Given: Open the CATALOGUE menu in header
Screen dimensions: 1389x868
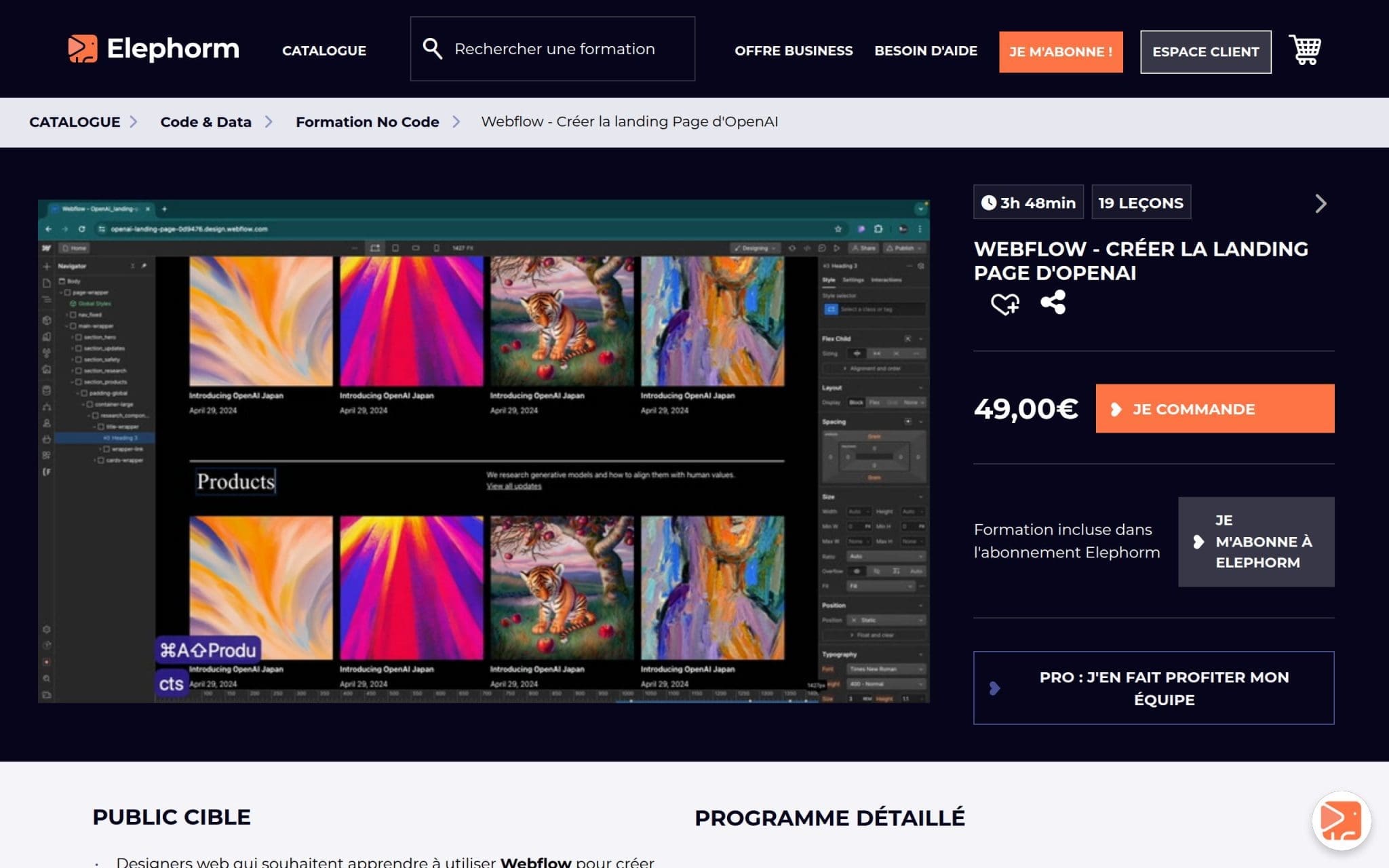Looking at the screenshot, I should click(x=324, y=51).
